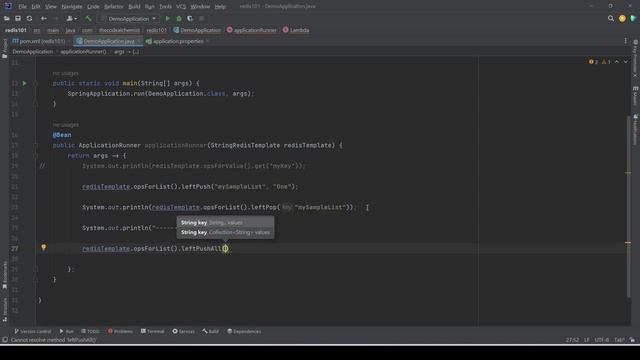
Task: Build project with the green hammer icon
Action: click(x=88, y=18)
